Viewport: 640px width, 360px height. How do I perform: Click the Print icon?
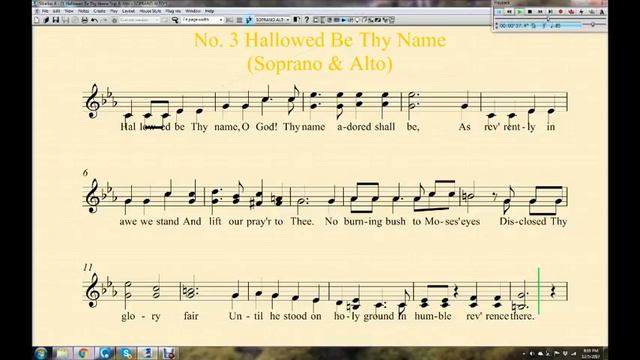click(84, 20)
